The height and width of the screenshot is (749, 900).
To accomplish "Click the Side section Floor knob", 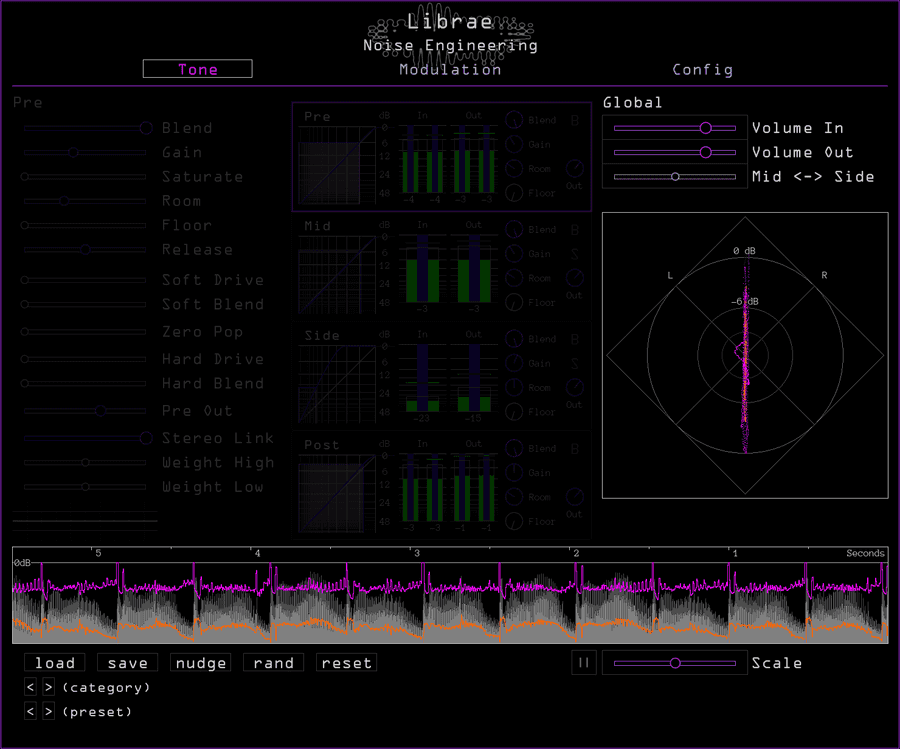I will 514,412.
